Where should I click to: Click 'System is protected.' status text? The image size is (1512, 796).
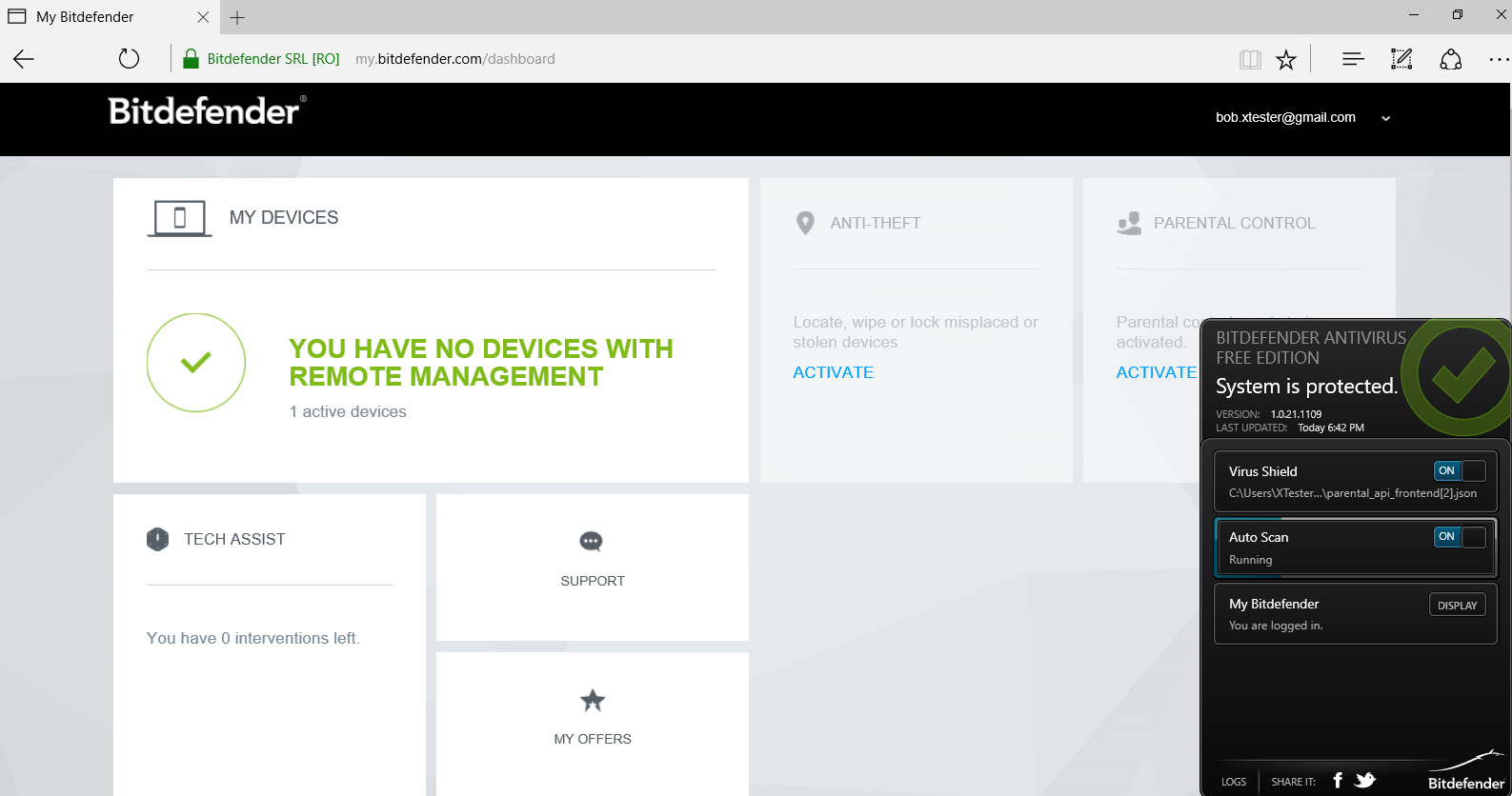click(1307, 387)
